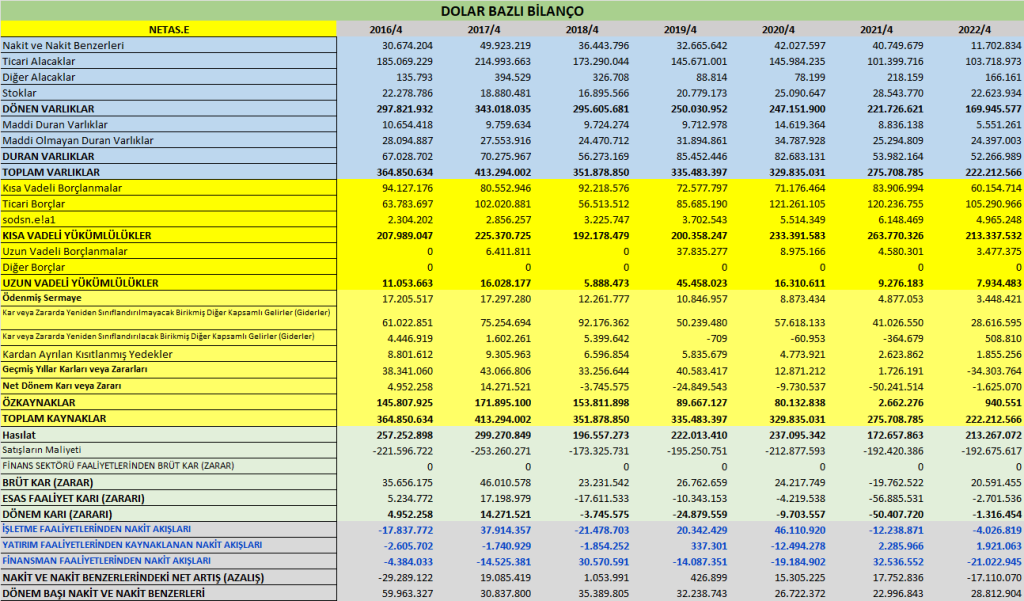Click the Uzun Vadeli Borçlanmalar row label

pyautogui.click(x=65, y=252)
